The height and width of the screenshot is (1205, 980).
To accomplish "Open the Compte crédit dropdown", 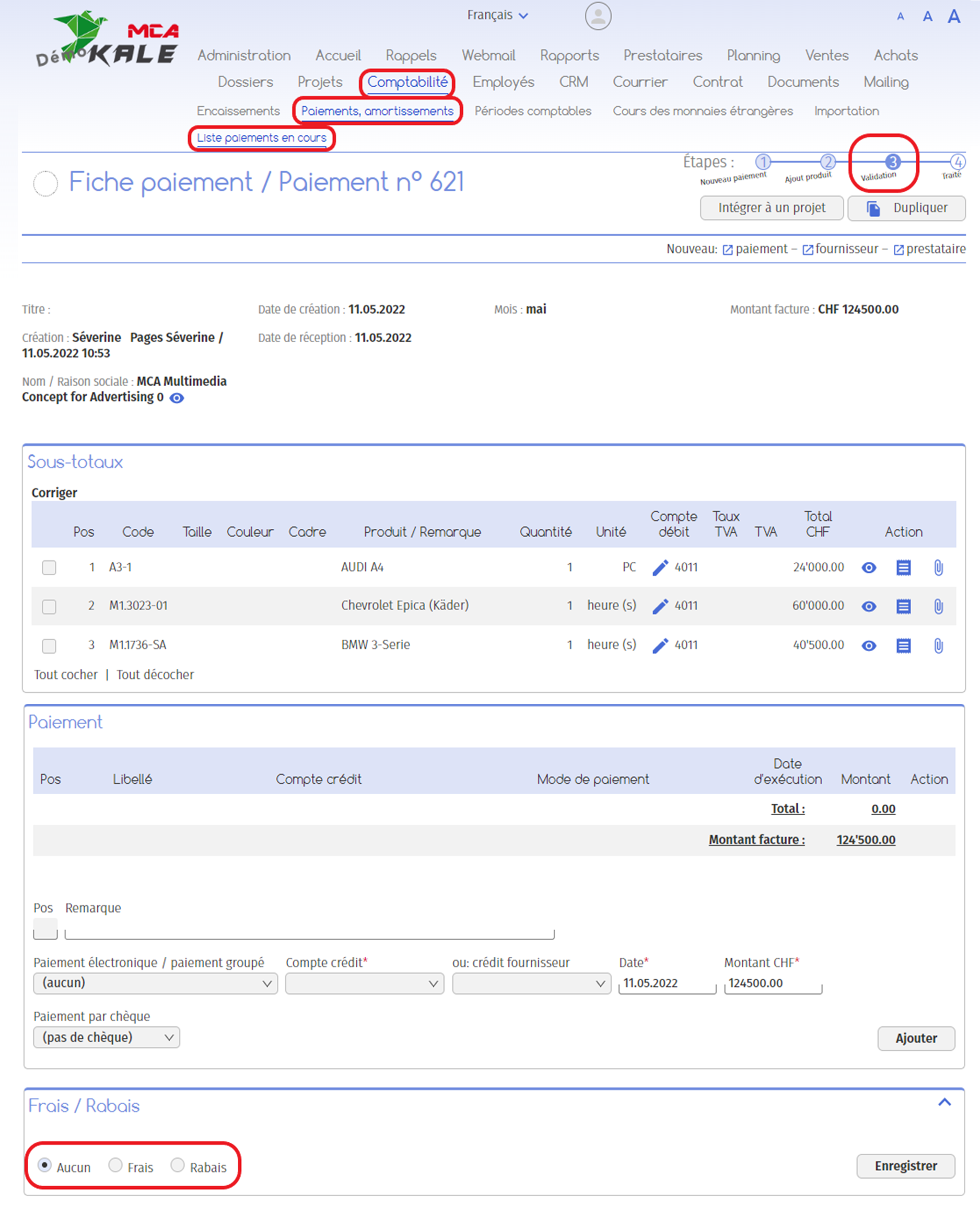I will [364, 983].
